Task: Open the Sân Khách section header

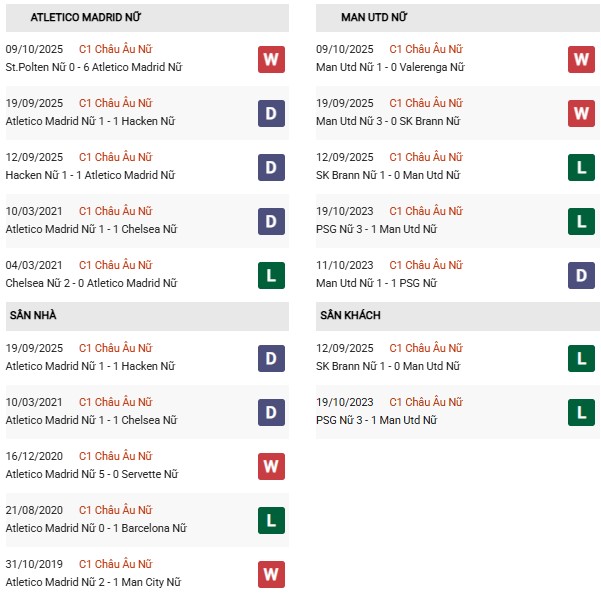Action: 350,315
